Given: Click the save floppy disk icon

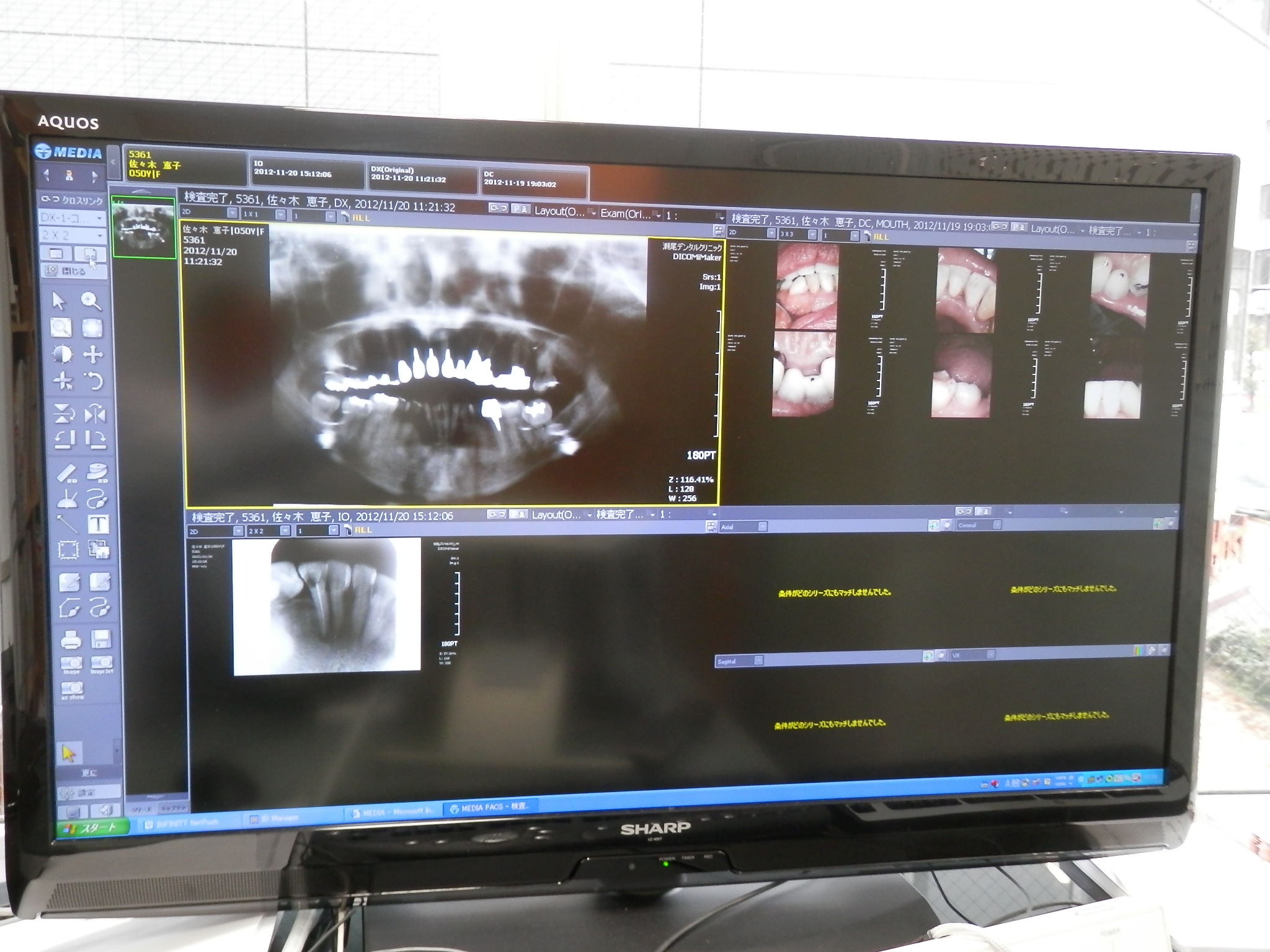Looking at the screenshot, I should (101, 638).
